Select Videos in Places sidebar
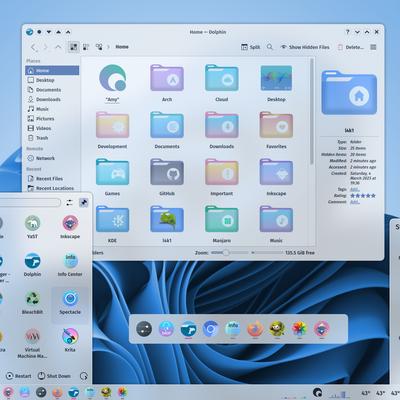 pos(52,128)
